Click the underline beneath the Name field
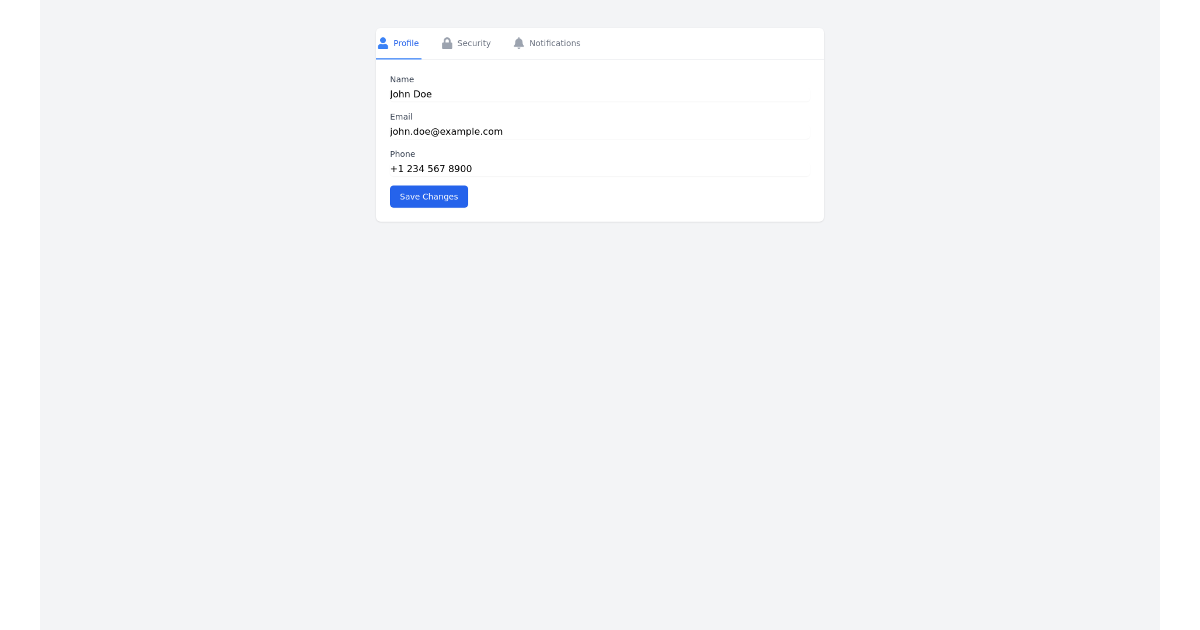The image size is (1200, 630). pos(600,104)
